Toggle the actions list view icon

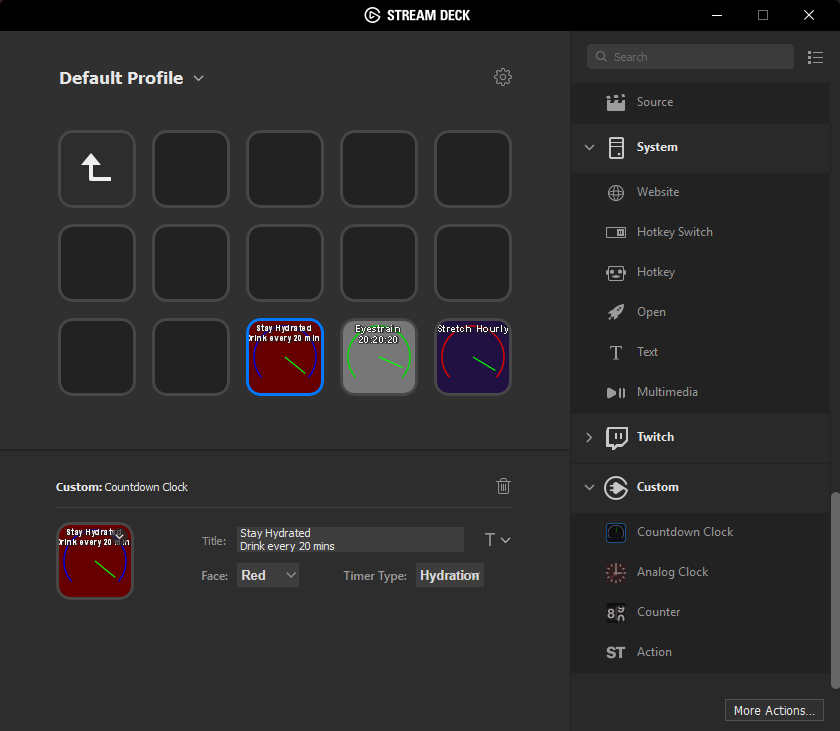[815, 57]
